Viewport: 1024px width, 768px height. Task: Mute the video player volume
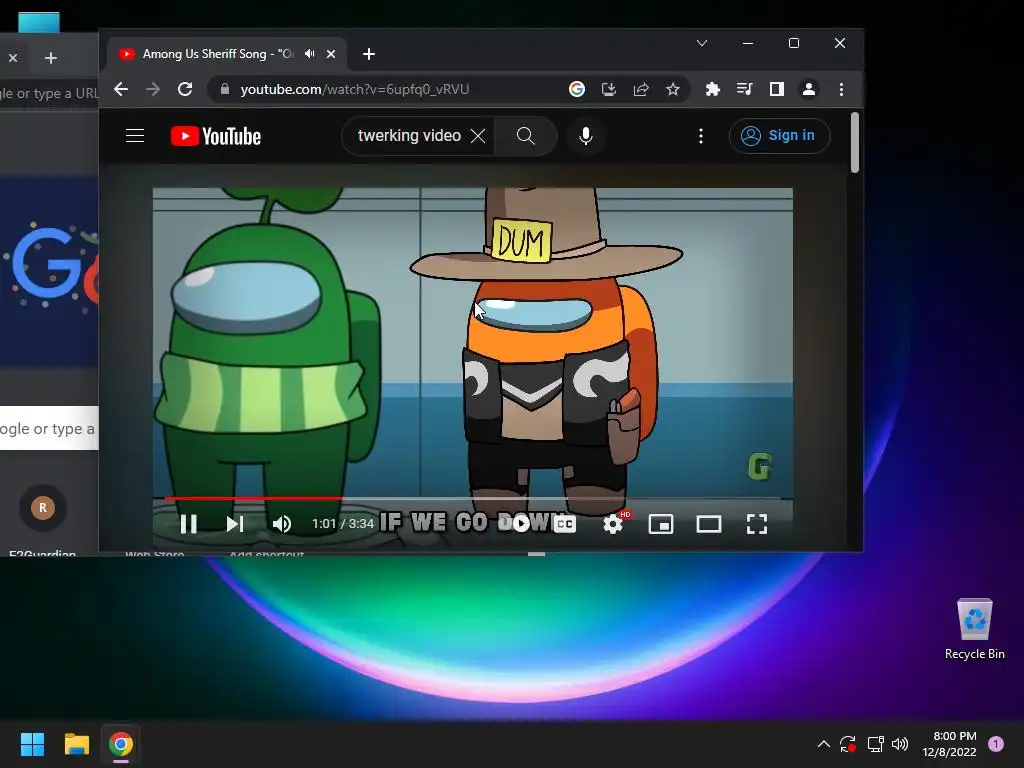tap(281, 524)
